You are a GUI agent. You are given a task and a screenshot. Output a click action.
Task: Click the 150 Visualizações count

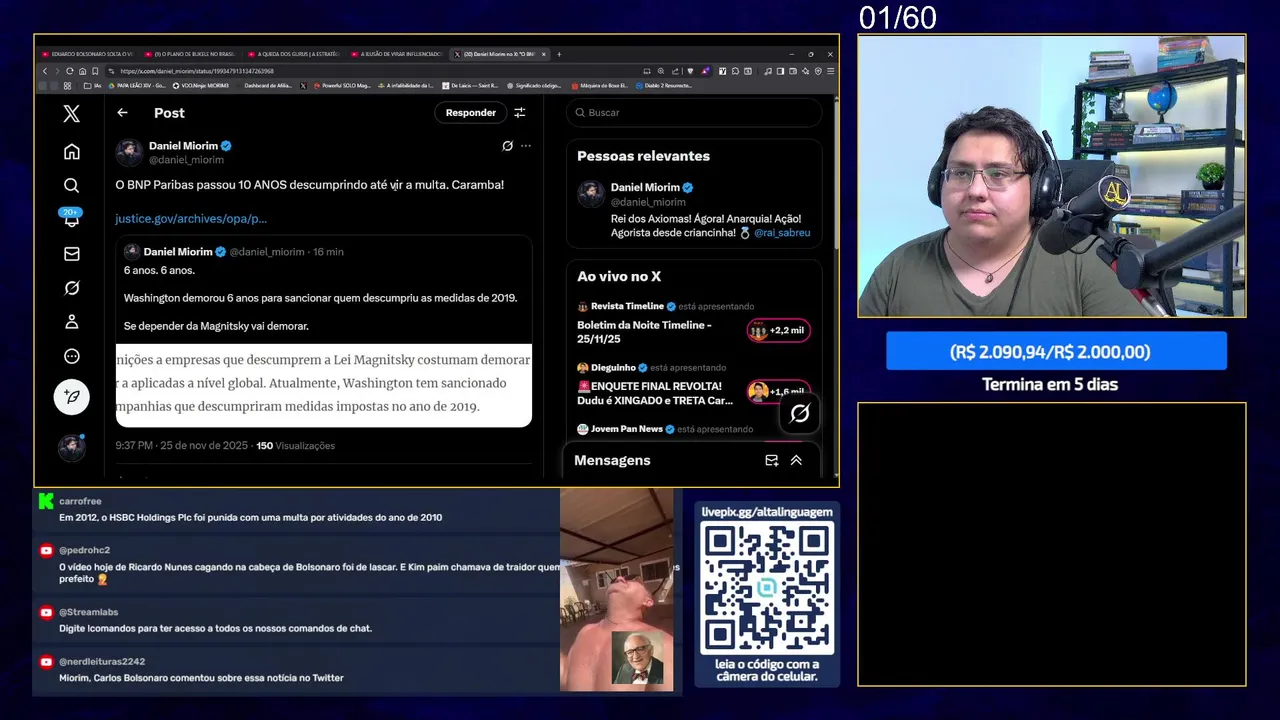[295, 446]
